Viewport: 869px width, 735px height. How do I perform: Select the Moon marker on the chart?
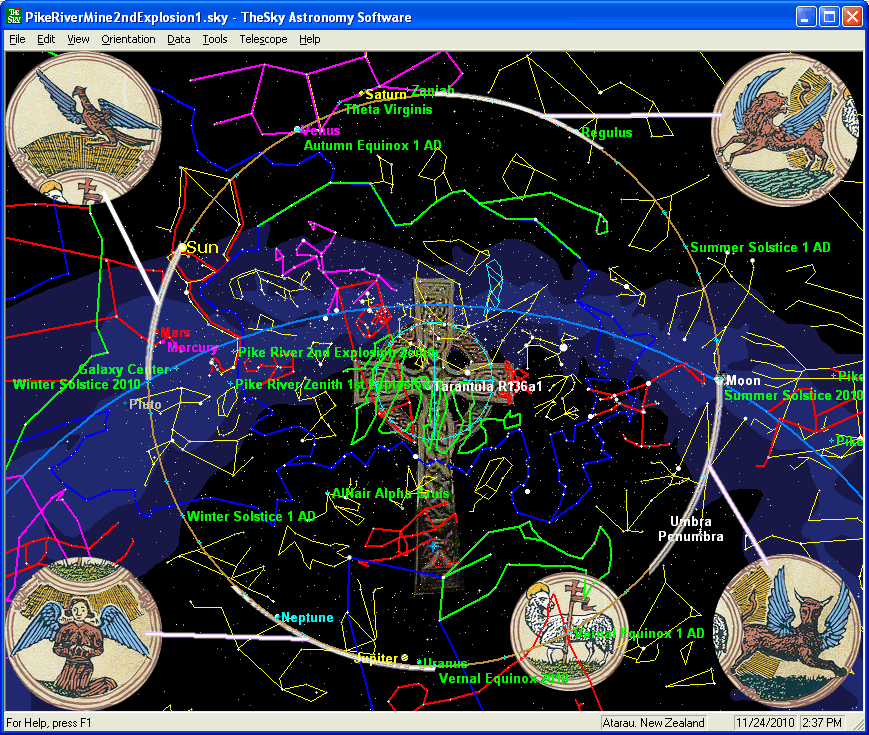click(x=719, y=380)
